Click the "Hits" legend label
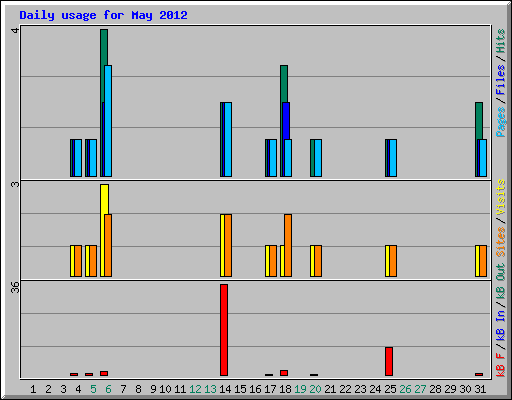This screenshot has height=400, width=512. (501, 41)
